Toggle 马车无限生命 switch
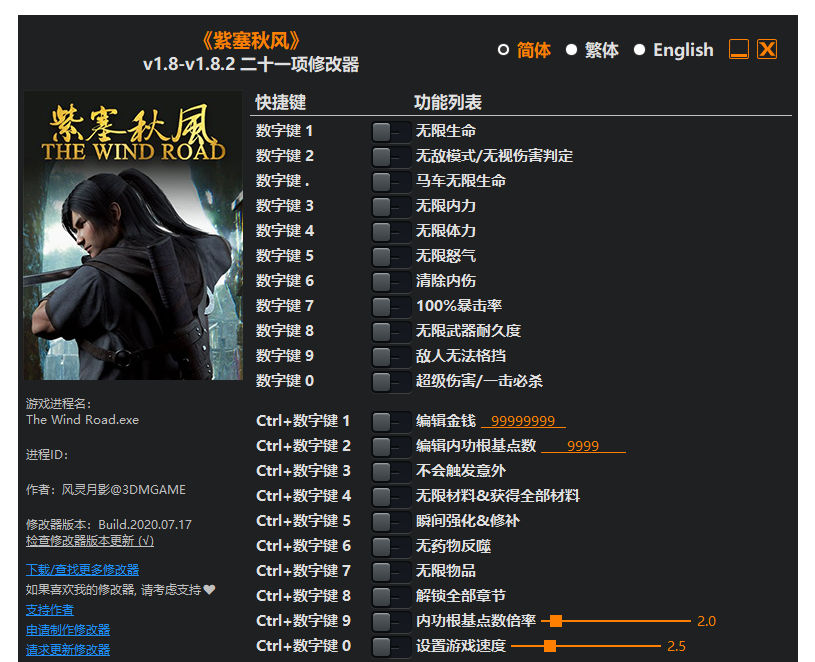 391,181
